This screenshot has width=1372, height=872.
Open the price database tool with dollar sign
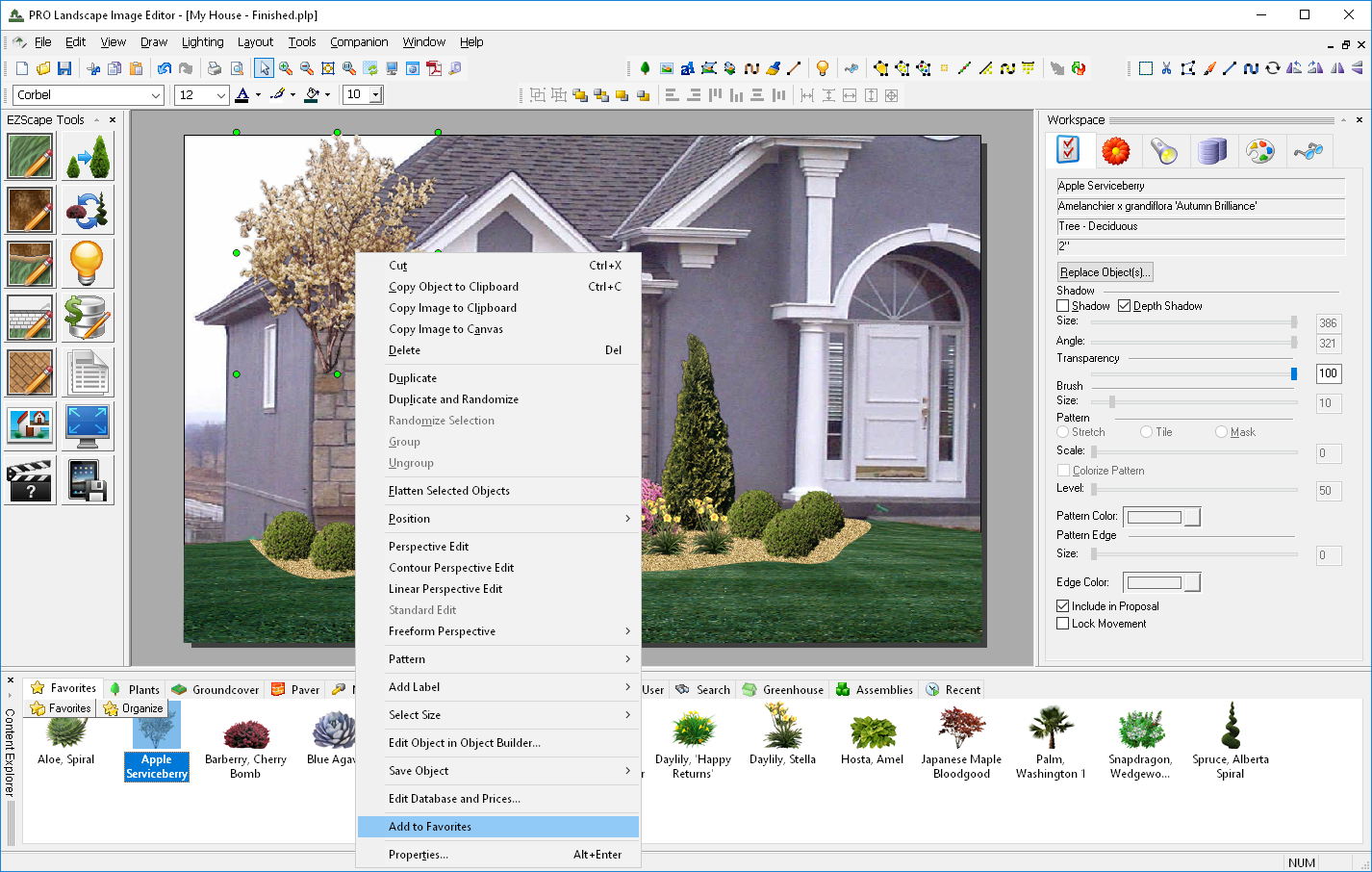point(87,317)
